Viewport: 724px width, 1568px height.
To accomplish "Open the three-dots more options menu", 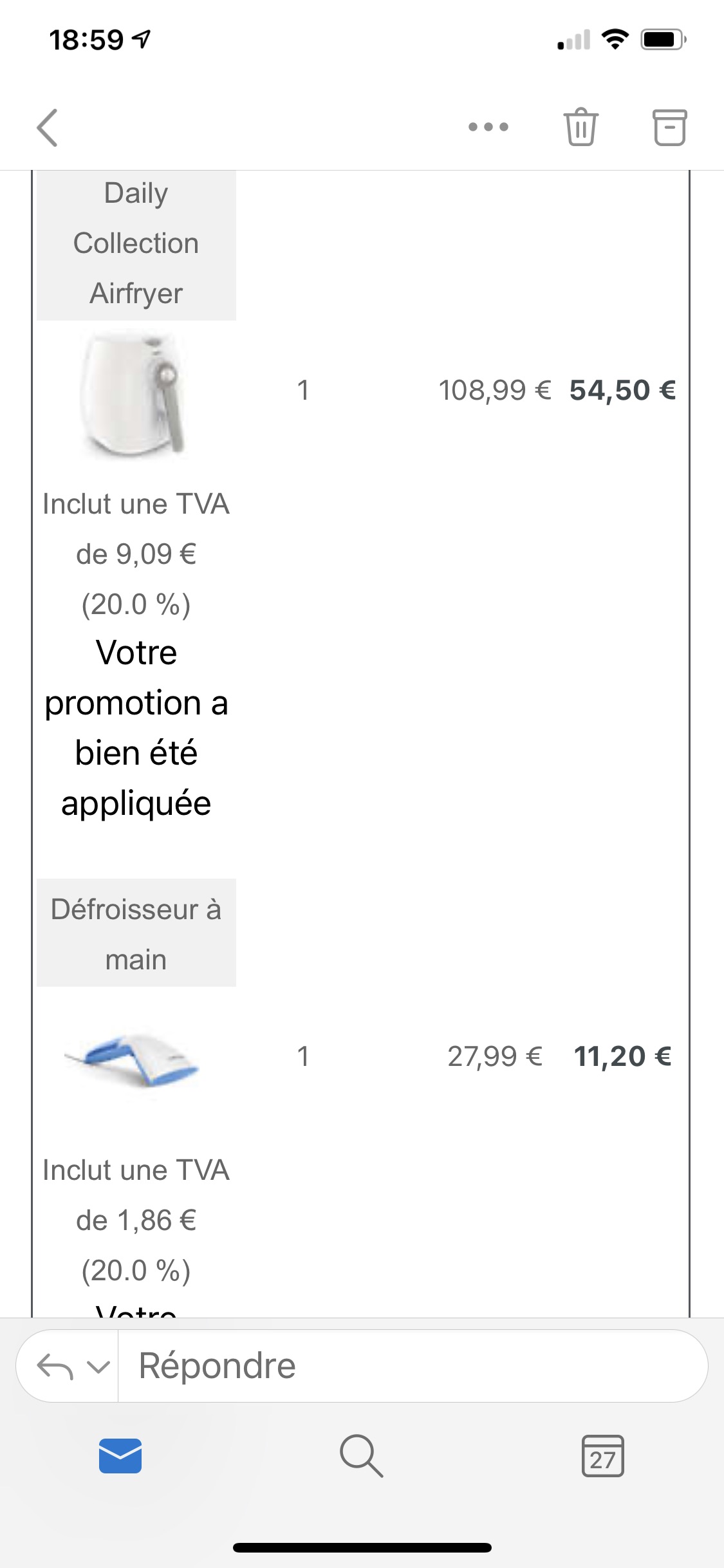I will point(488,127).
